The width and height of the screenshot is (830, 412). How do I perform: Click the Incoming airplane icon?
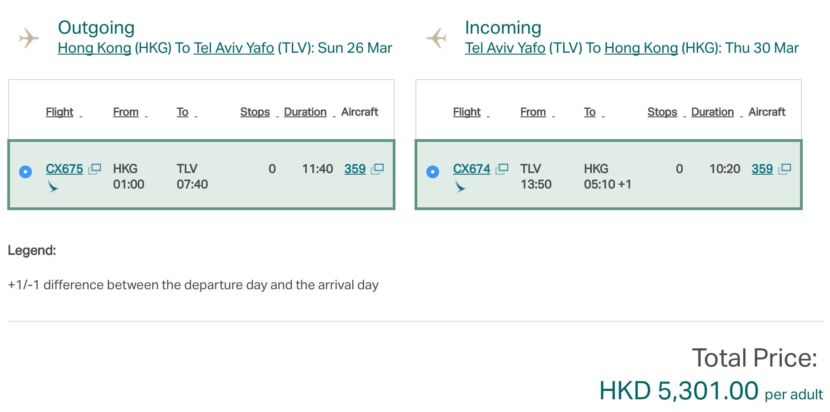pos(436,38)
